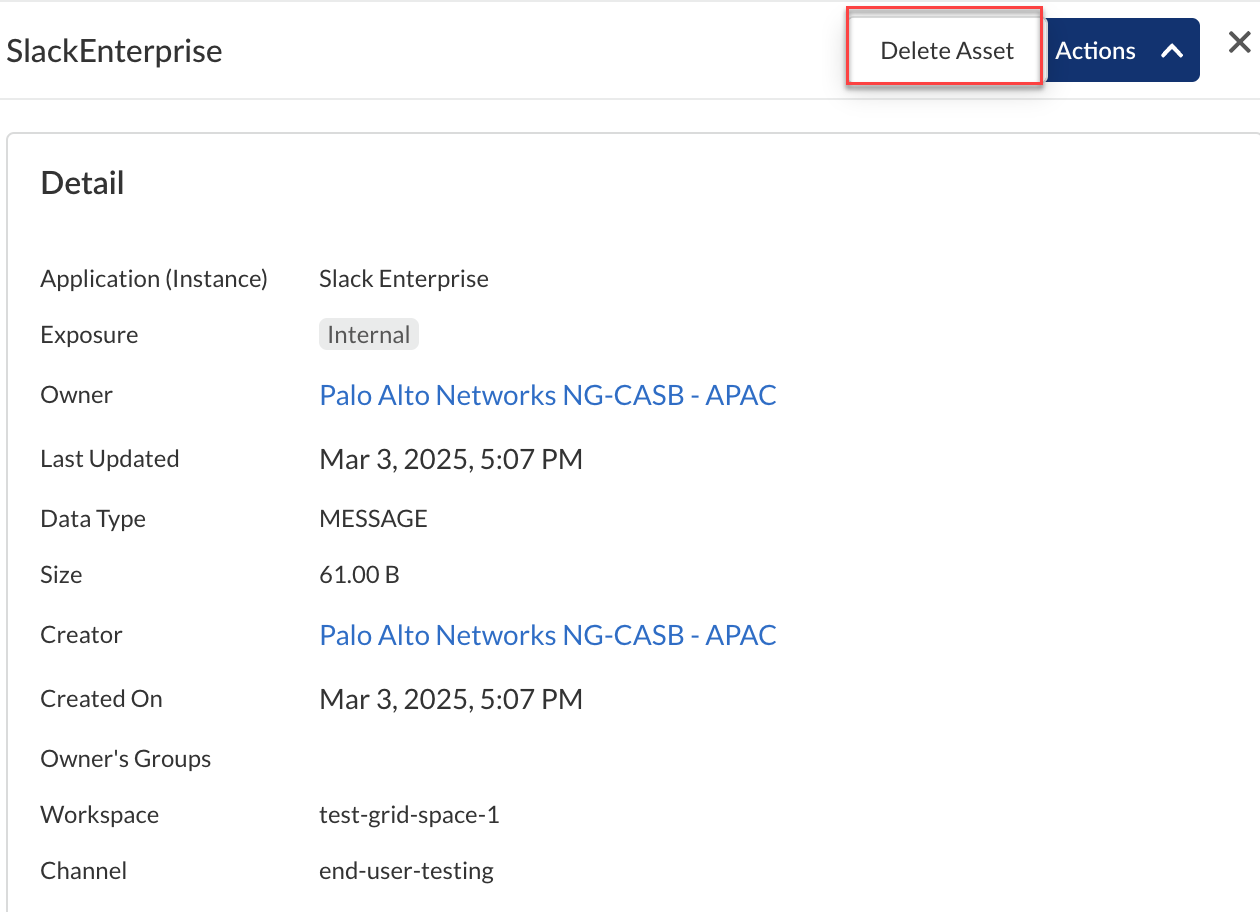Click the MESSAGE data type value

[373, 519]
